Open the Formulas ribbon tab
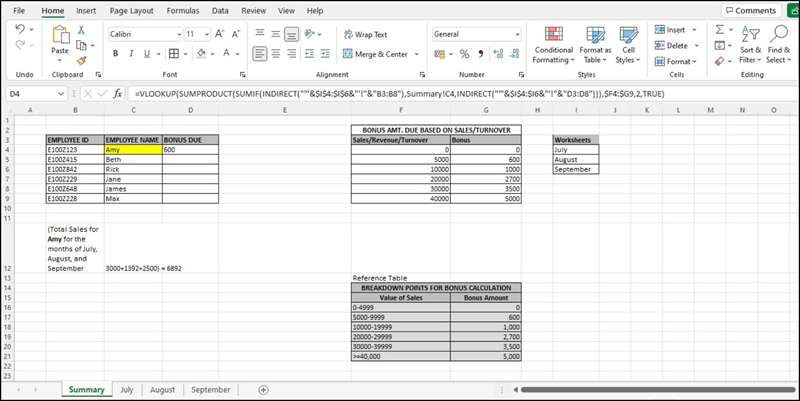 [182, 10]
